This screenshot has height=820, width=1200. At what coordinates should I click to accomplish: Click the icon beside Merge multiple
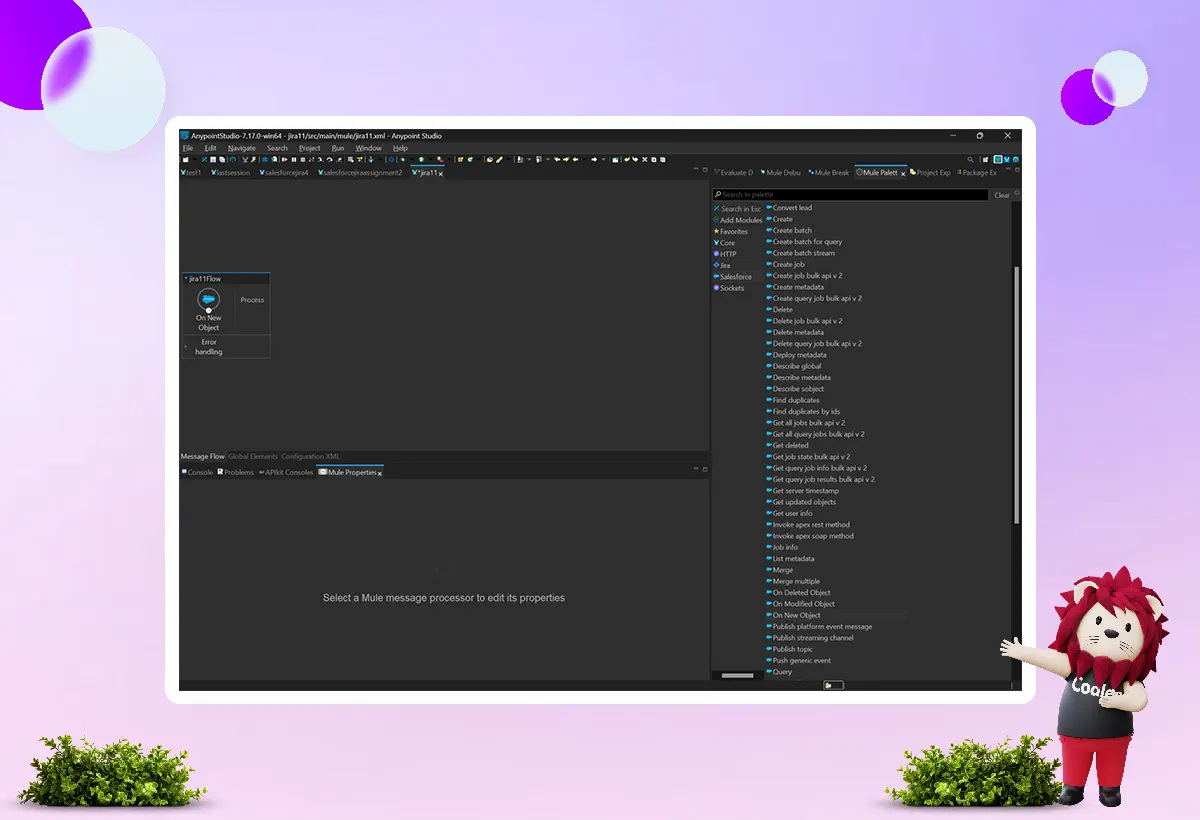[x=769, y=581]
